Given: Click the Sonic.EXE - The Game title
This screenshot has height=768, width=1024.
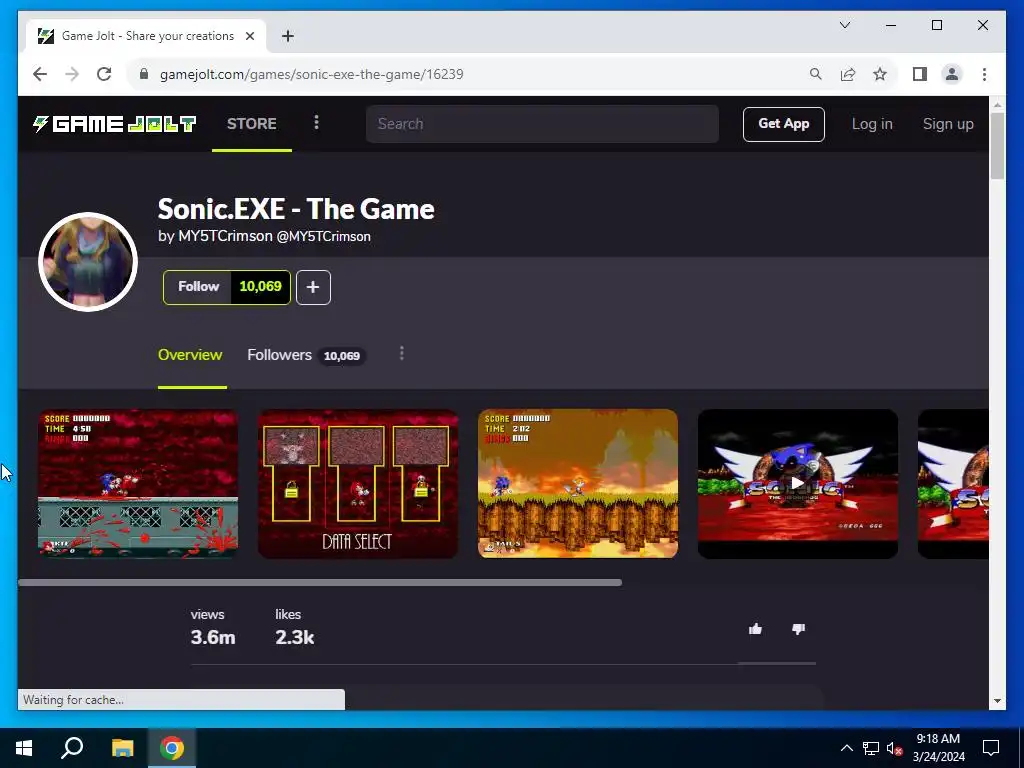Looking at the screenshot, I should pyautogui.click(x=296, y=209).
